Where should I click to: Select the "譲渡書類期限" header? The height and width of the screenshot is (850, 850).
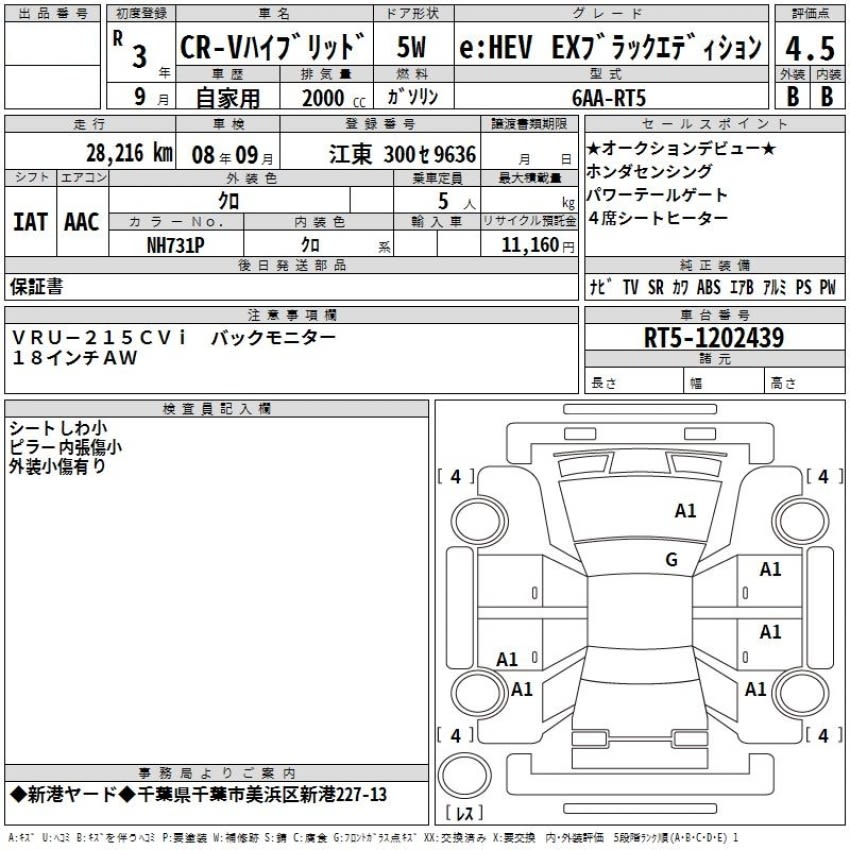530,124
